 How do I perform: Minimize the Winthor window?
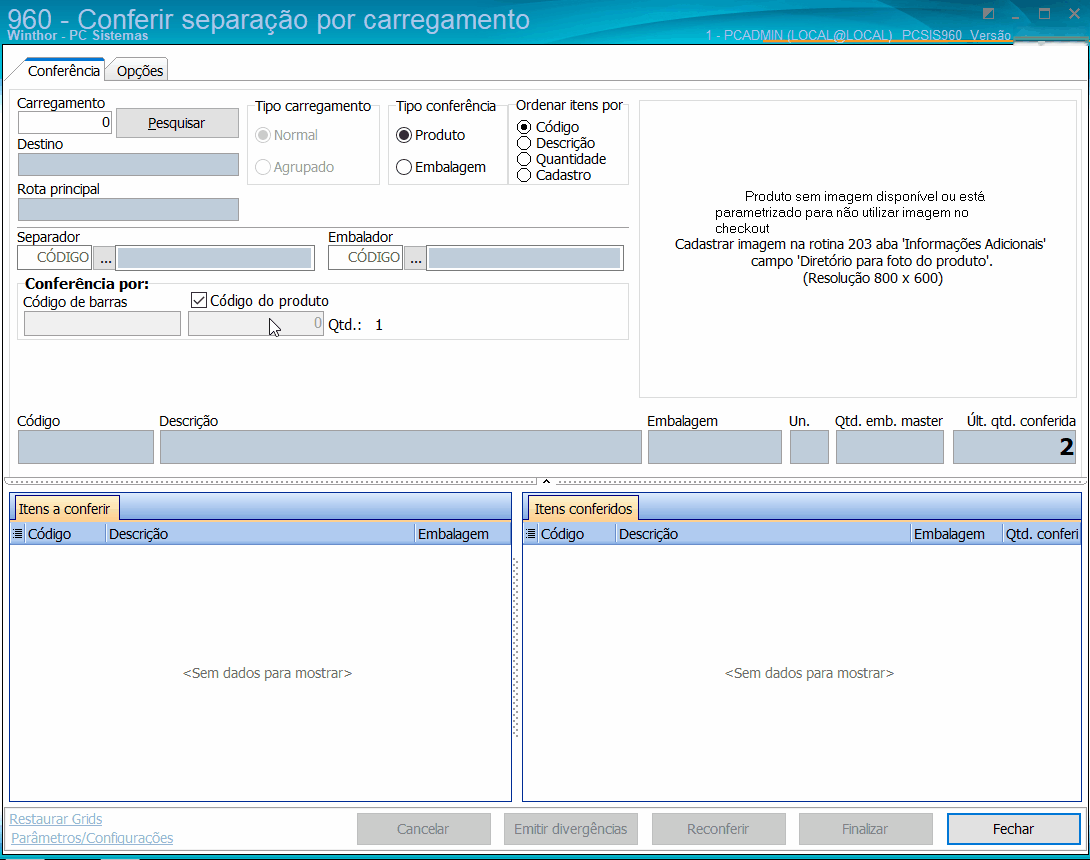tap(1016, 15)
